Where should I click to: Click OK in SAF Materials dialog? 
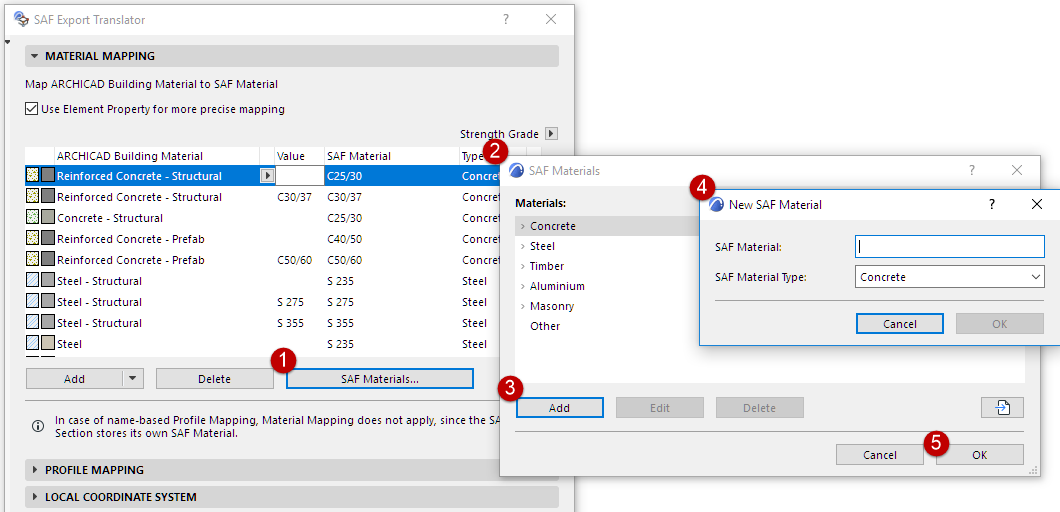[980, 455]
